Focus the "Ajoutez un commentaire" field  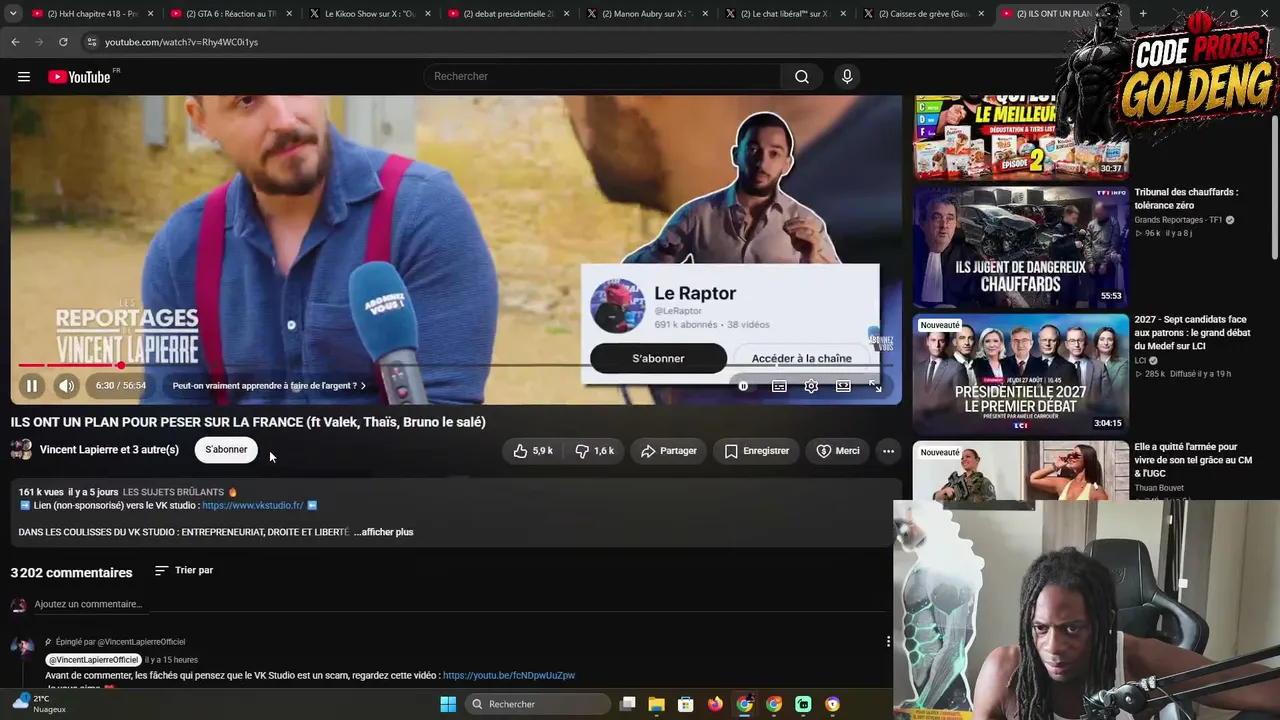tap(88, 604)
